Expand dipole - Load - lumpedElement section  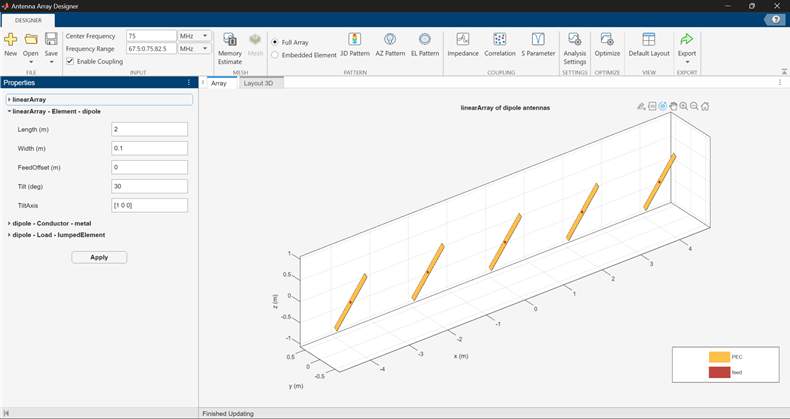coord(9,235)
